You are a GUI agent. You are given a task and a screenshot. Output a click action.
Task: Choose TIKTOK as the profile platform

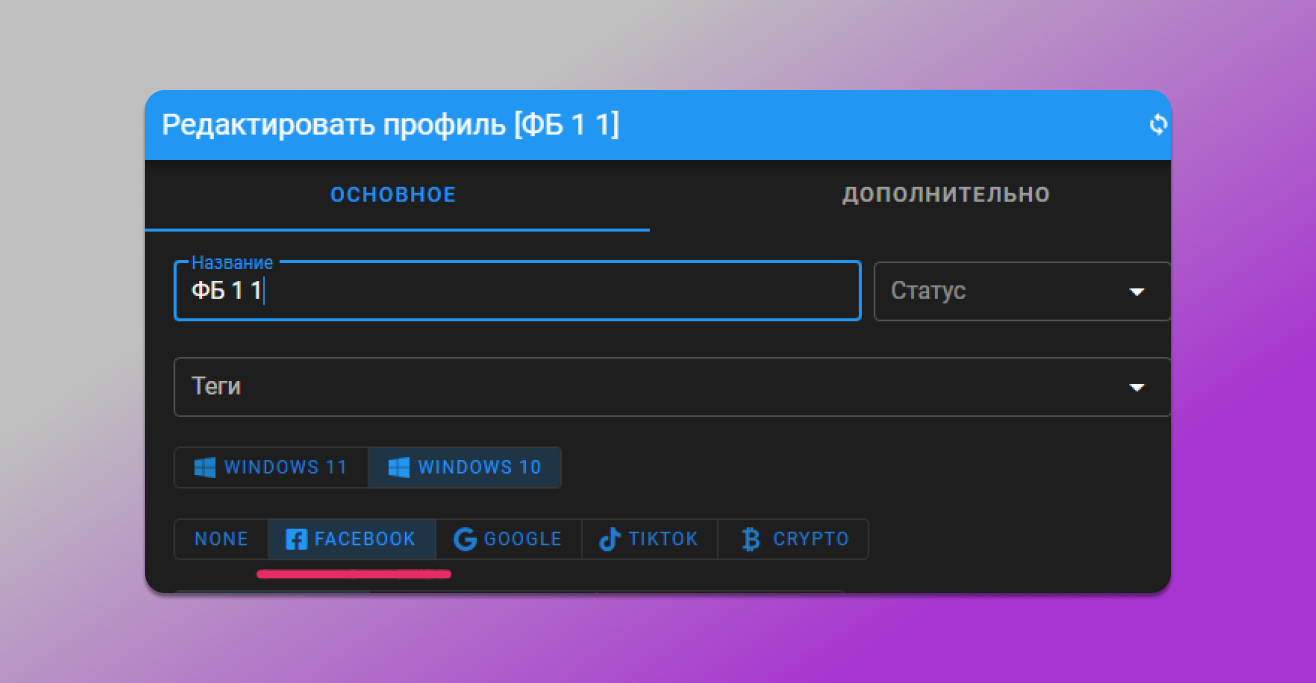click(x=650, y=539)
